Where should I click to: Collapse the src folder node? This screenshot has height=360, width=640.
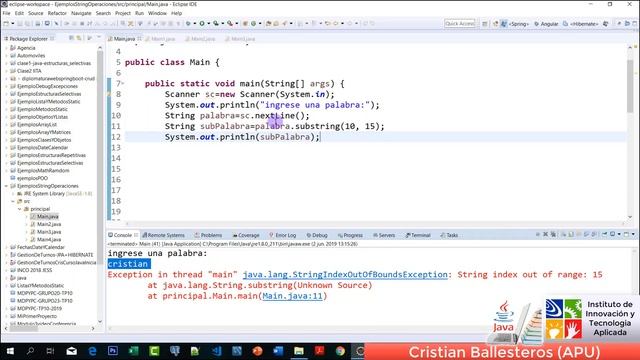[x=13, y=202]
